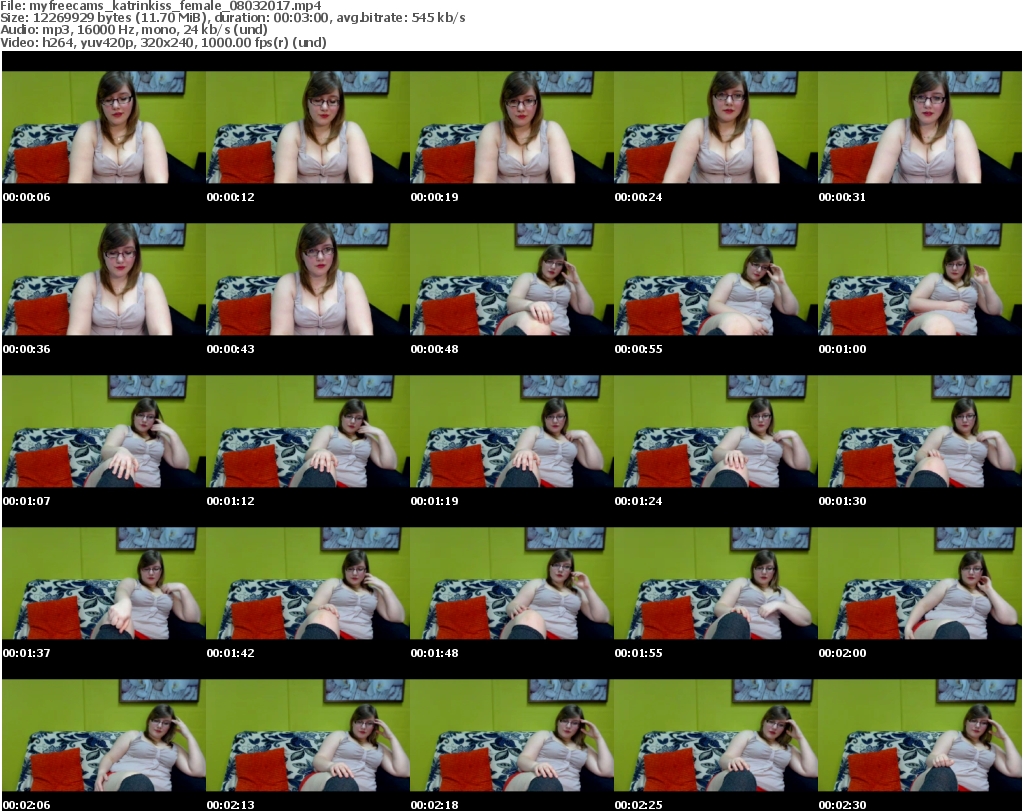Screen dimensions: 1024x811
Task: Click the File name header line
Action: click(x=161, y=6)
